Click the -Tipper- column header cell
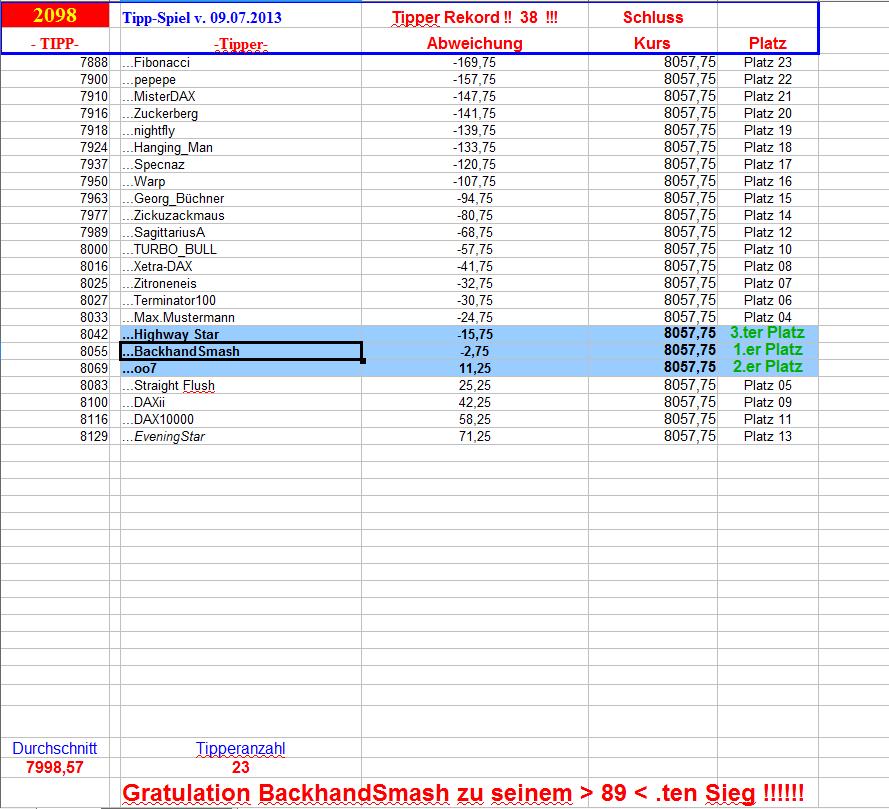The image size is (889, 809). coord(239,43)
